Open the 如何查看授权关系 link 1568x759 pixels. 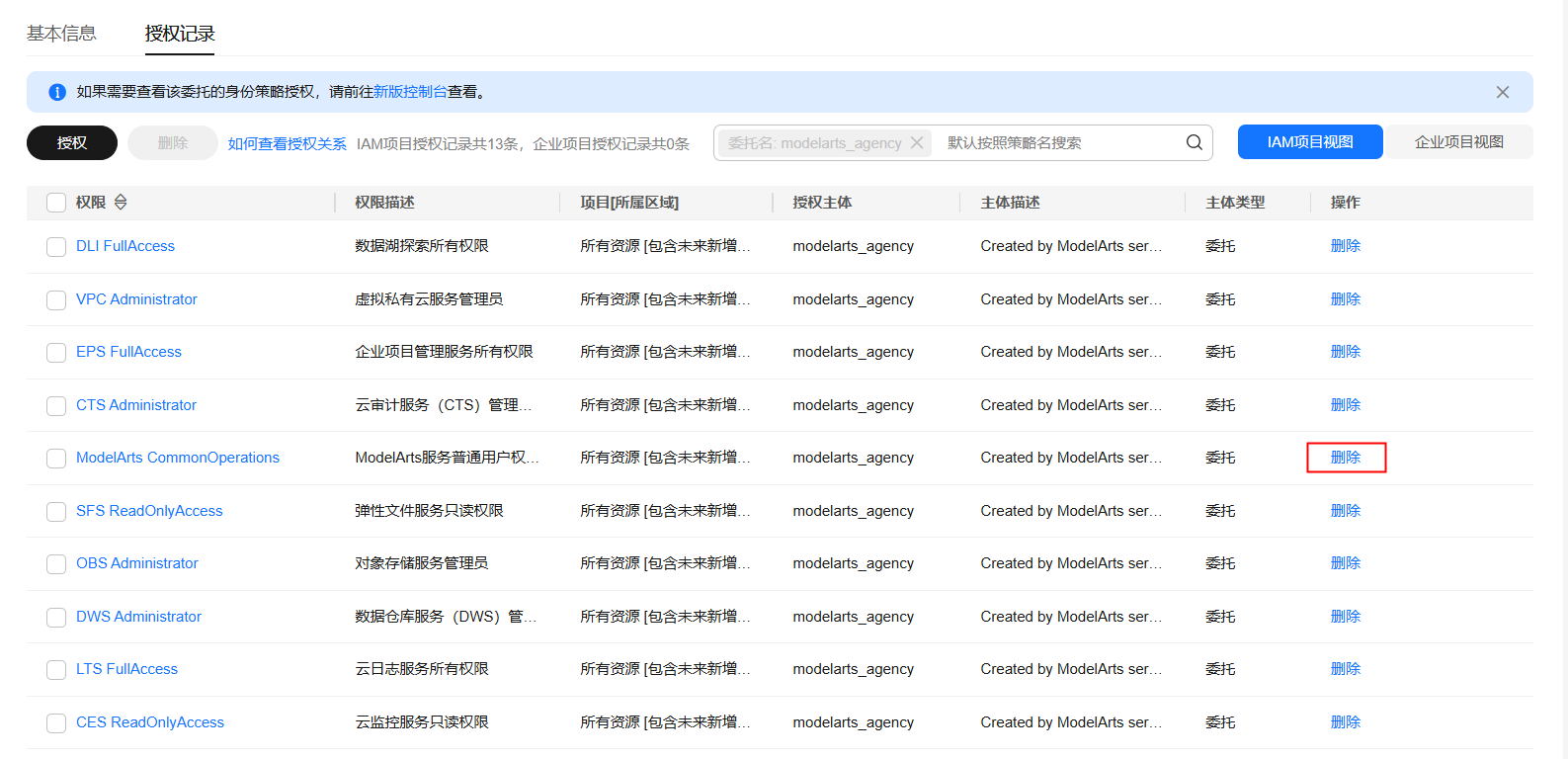(x=288, y=143)
